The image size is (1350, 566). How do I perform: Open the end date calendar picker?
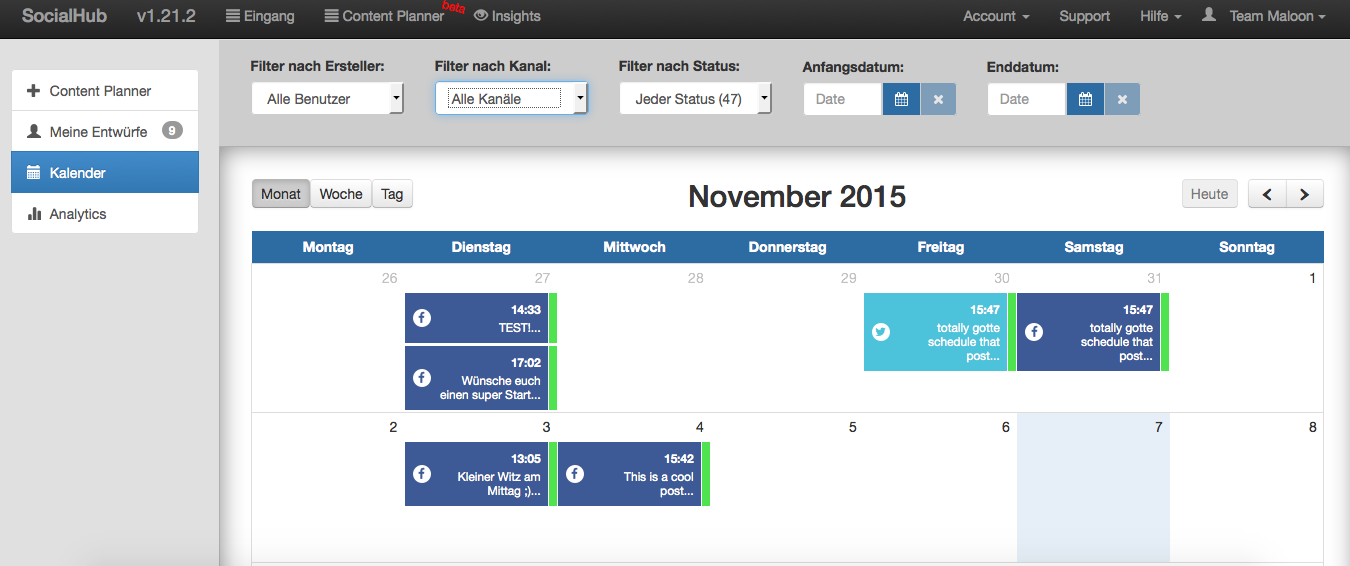[1085, 99]
